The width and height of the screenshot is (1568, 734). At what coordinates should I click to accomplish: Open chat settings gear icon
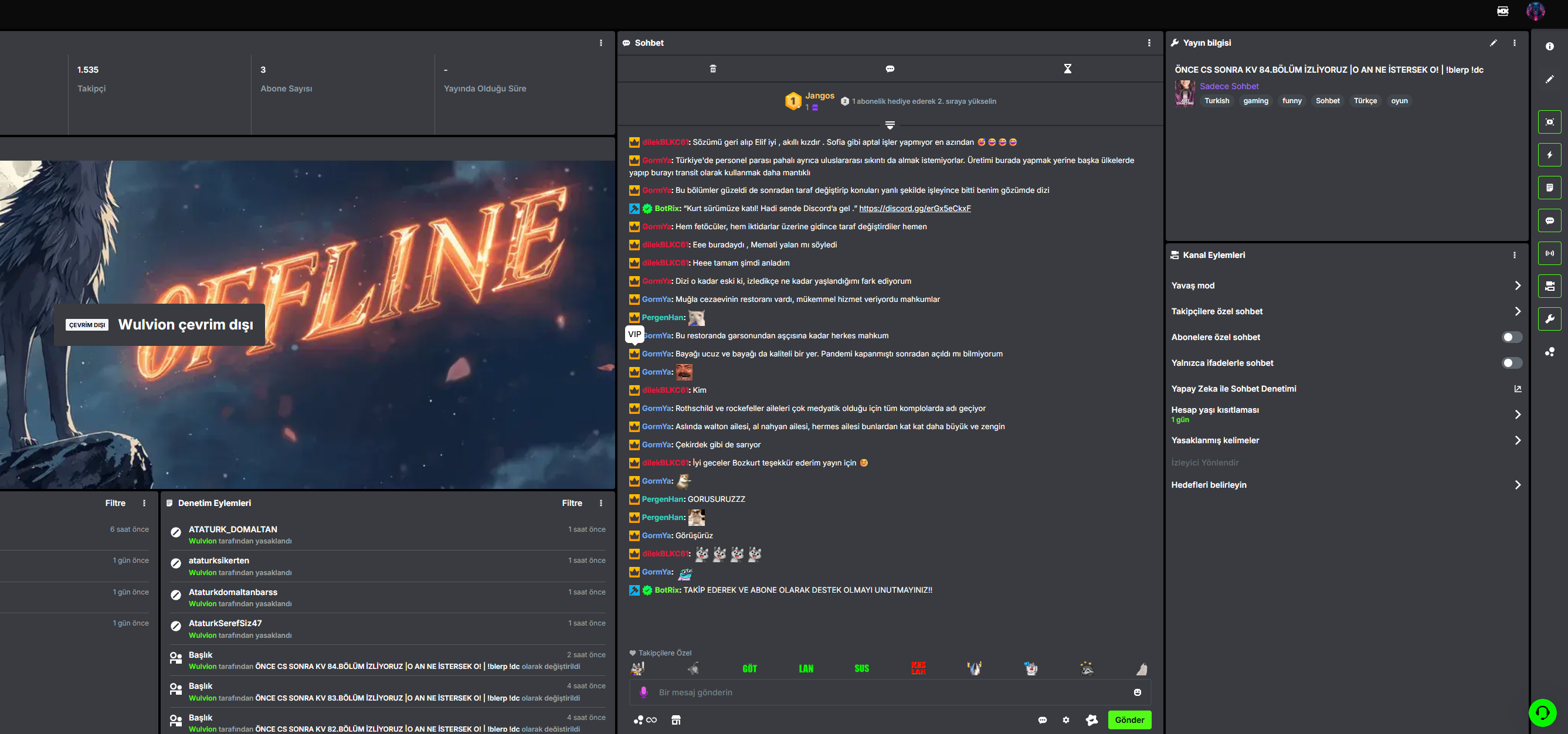pyautogui.click(x=1066, y=720)
